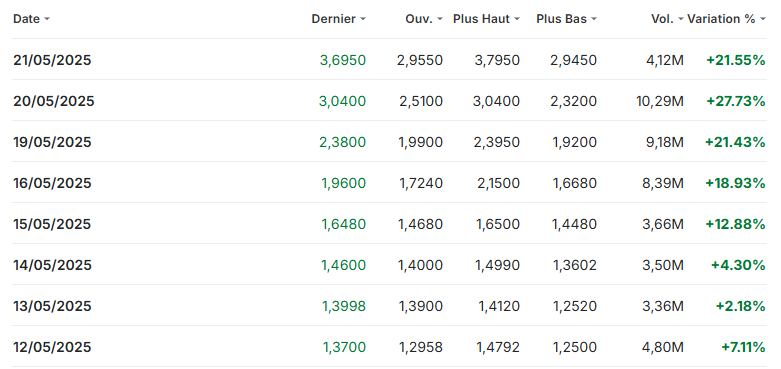The image size is (781, 369).
Task: Sort by Variation % column arrow
Action: 763,19
